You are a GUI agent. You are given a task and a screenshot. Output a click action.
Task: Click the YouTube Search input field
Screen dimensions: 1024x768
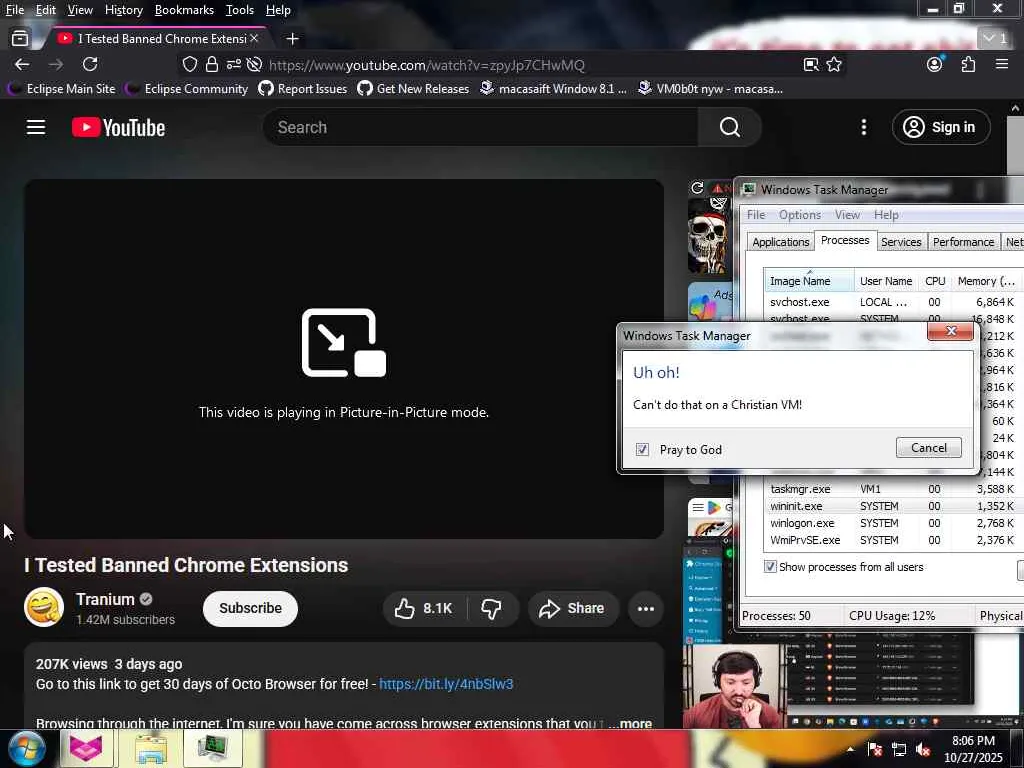[x=481, y=127]
